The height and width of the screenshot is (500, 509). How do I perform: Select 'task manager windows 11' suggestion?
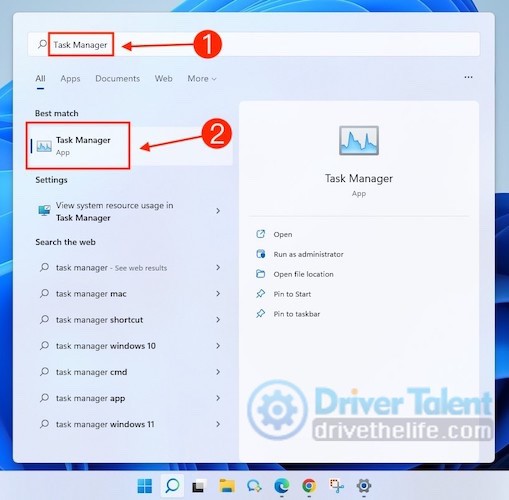tap(130, 424)
